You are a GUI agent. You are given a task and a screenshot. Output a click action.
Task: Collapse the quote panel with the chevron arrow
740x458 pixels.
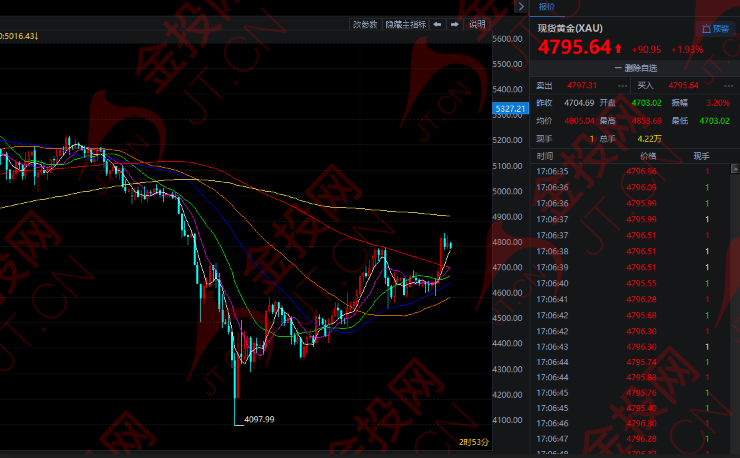[x=521, y=7]
